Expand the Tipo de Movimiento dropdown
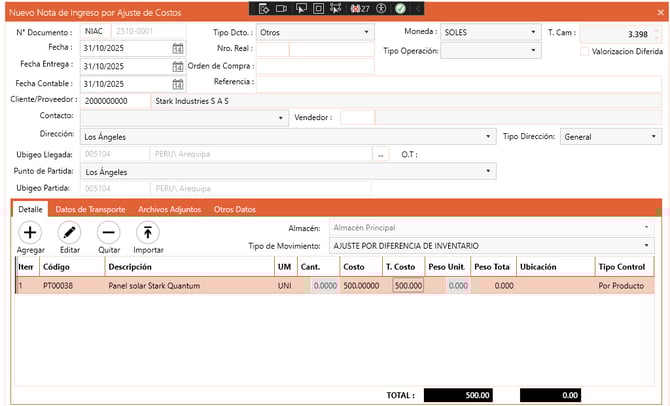Screen dimensions: 670x406 (x=647, y=245)
